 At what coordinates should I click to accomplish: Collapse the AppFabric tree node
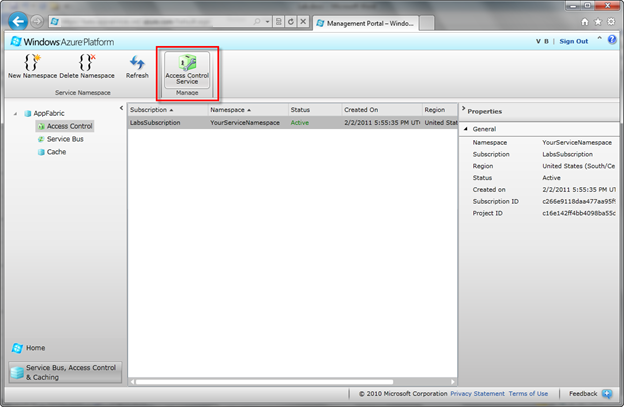point(15,114)
